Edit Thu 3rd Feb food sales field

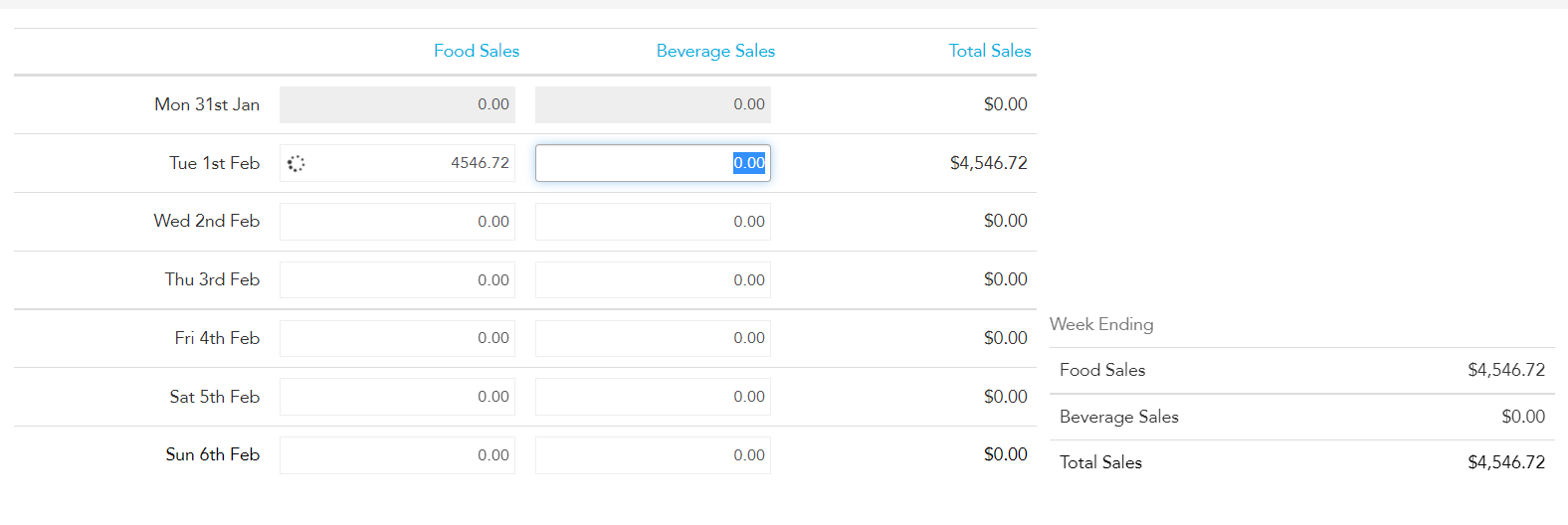pyautogui.click(x=397, y=280)
